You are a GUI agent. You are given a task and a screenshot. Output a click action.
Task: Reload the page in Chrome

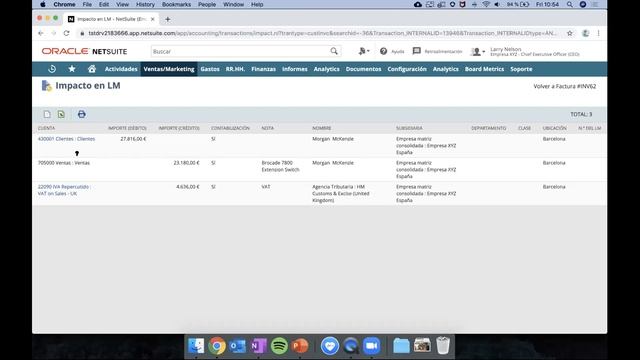click(67, 33)
